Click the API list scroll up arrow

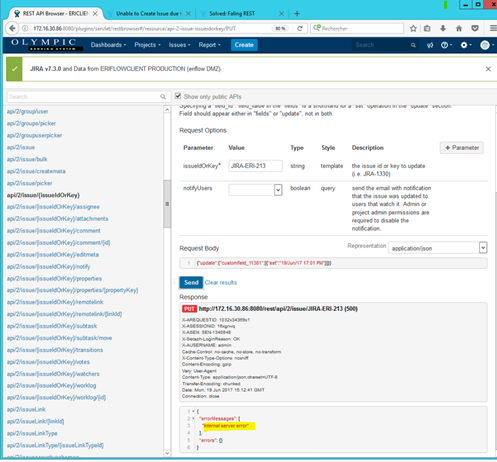(167, 110)
